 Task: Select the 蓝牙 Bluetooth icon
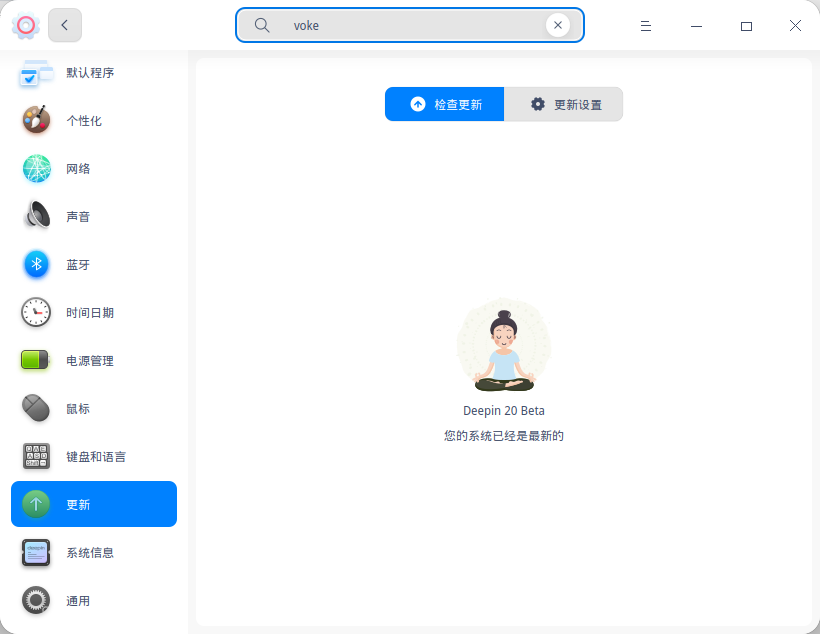[x=36, y=265]
